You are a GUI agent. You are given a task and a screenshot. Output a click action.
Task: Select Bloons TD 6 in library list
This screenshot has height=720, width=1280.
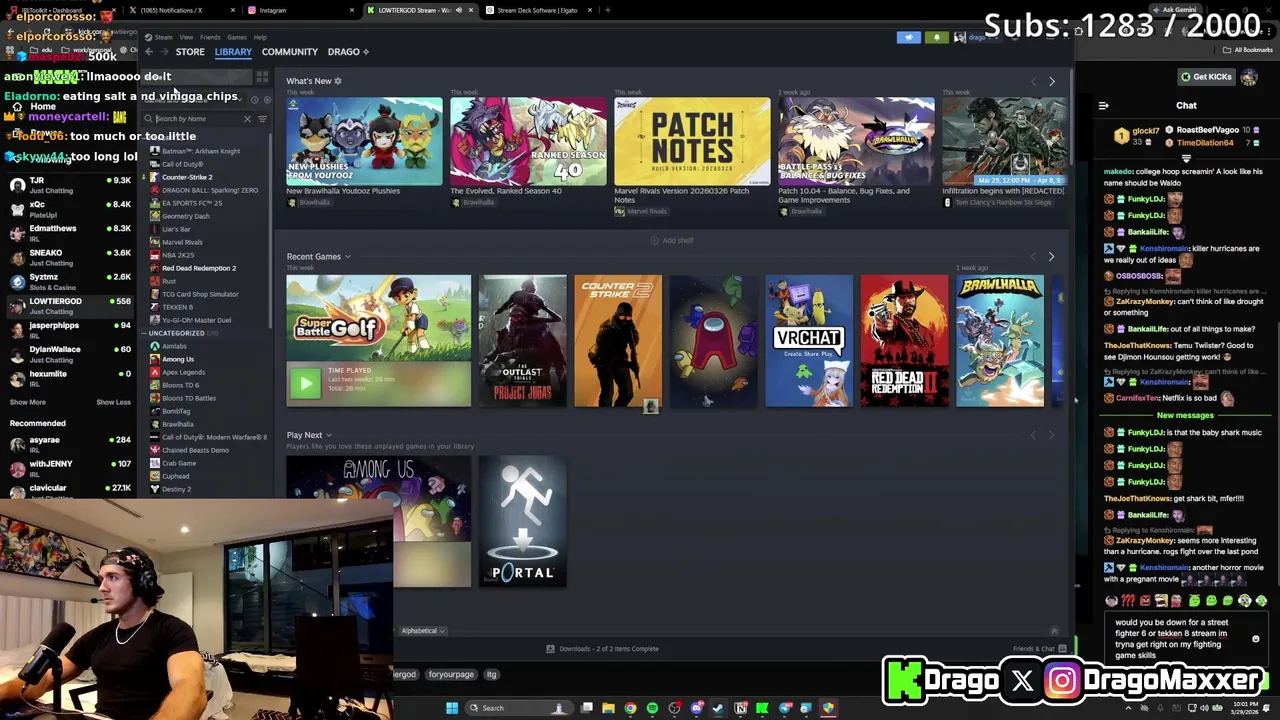point(180,385)
